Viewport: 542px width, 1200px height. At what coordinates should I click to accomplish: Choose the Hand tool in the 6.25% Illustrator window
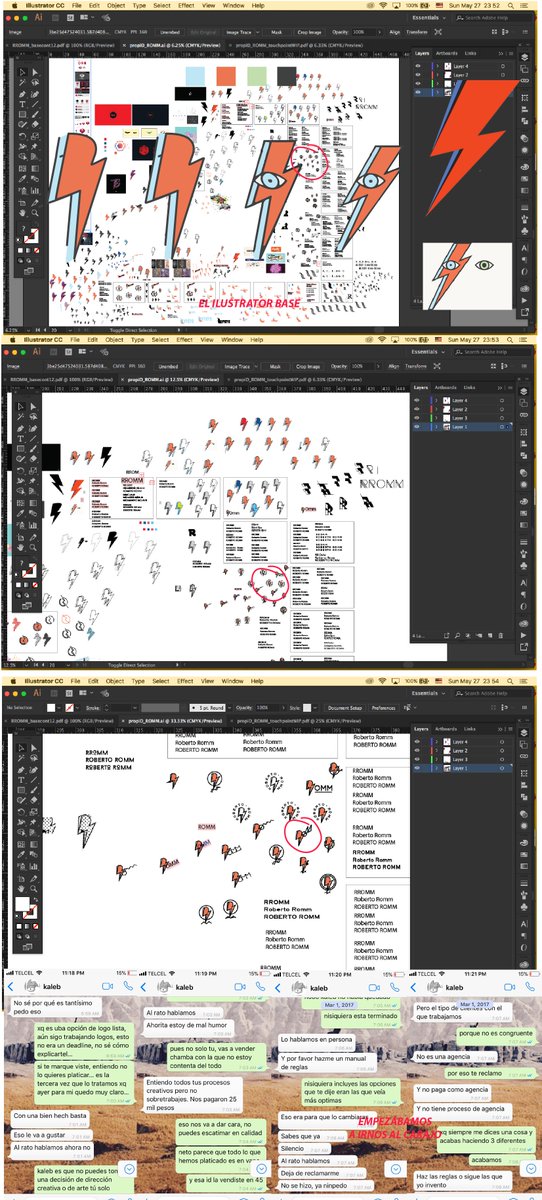click(x=22, y=213)
